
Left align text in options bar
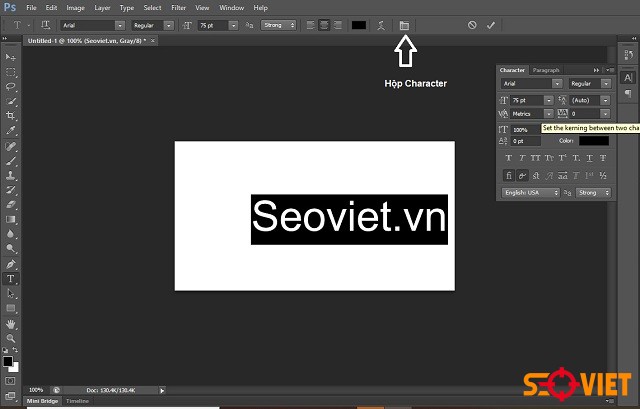(311, 25)
